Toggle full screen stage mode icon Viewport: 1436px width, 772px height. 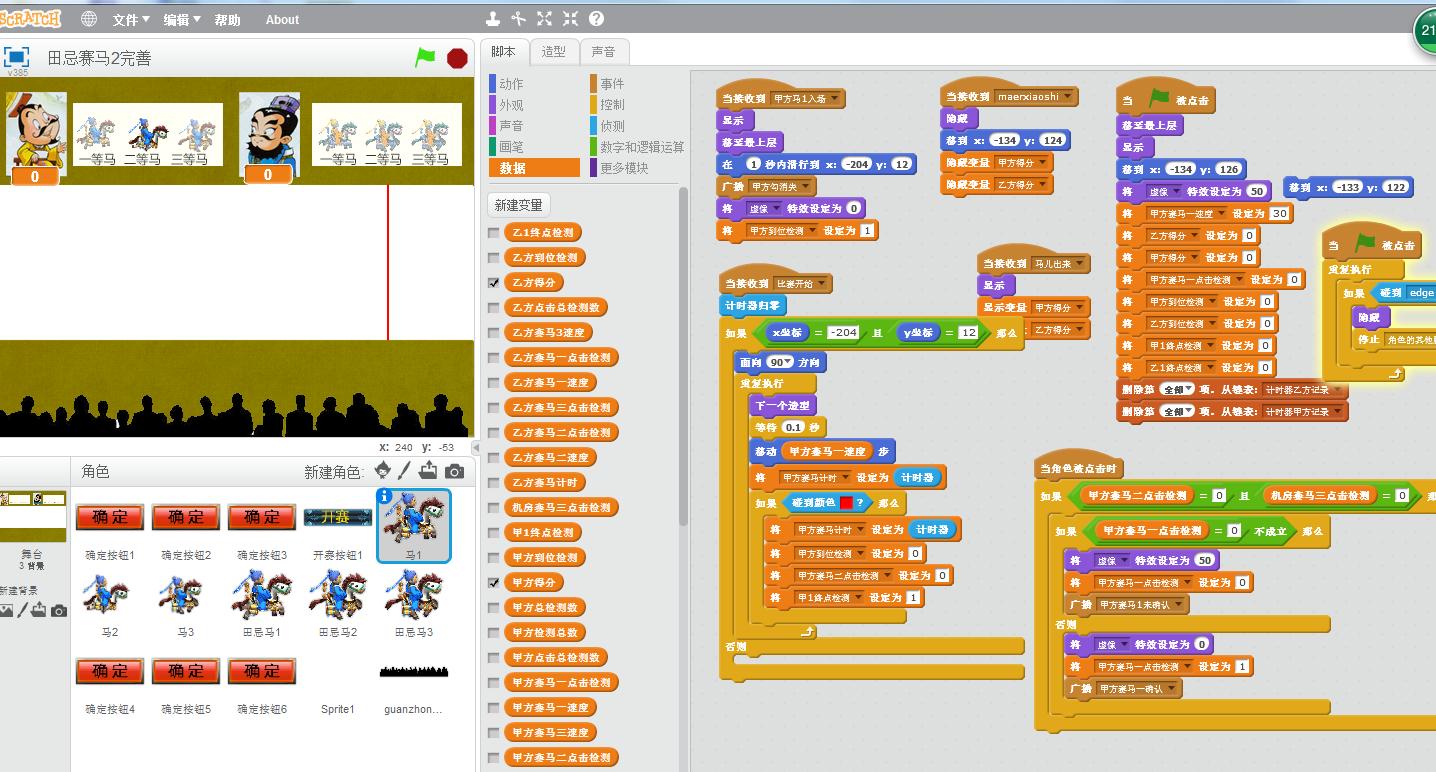17,57
